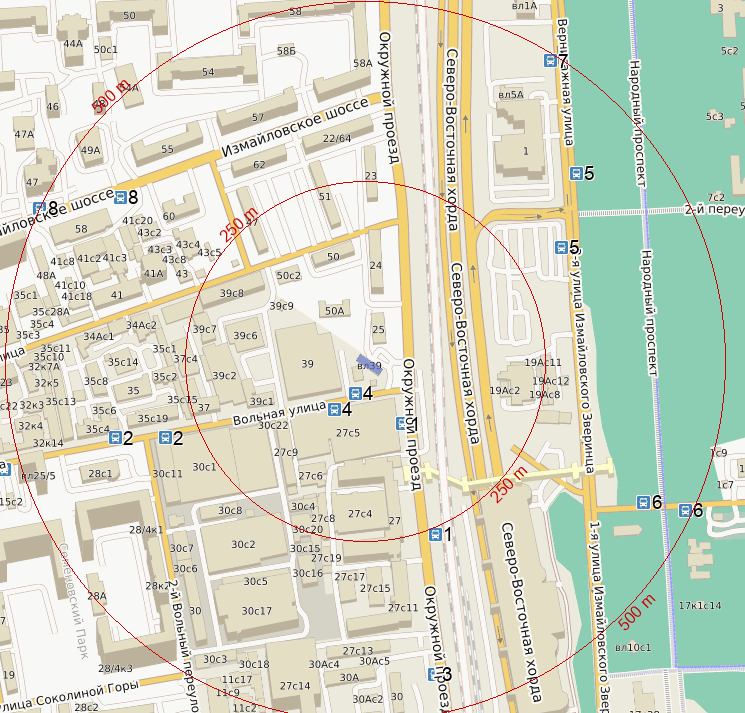Click rightmost bus stop 6 icon
745x713 pixels.
685,511
